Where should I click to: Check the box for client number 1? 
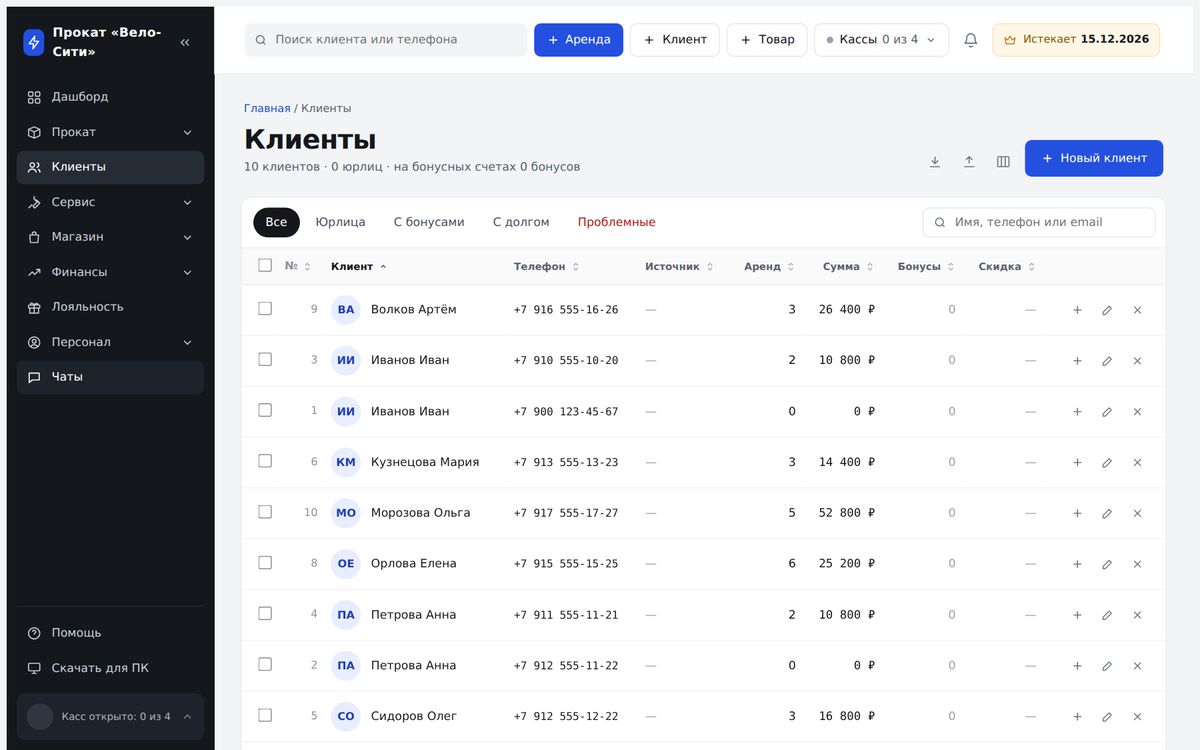[265, 410]
